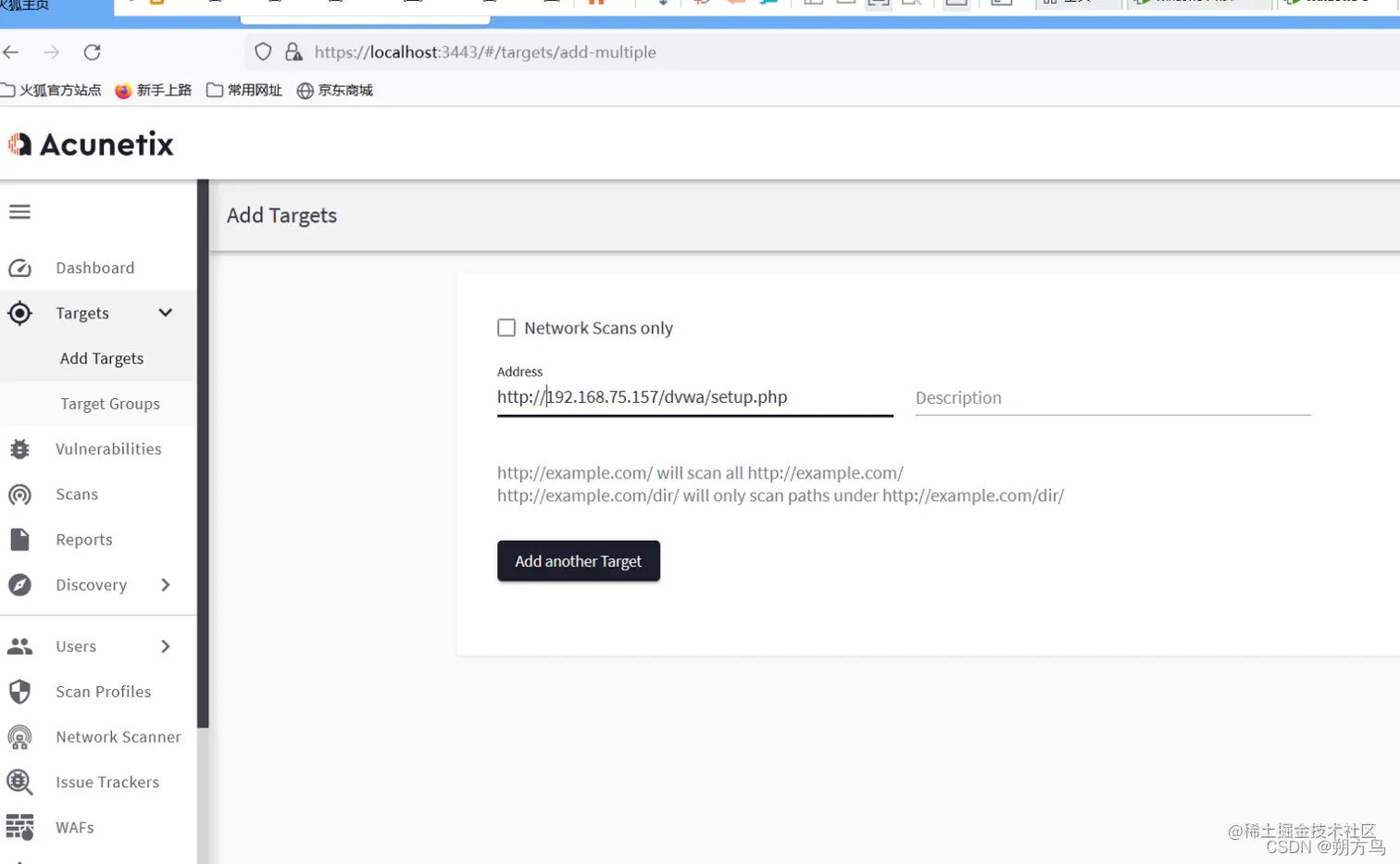Open Target Groups in the sidebar
1400x864 pixels.
tap(110, 404)
